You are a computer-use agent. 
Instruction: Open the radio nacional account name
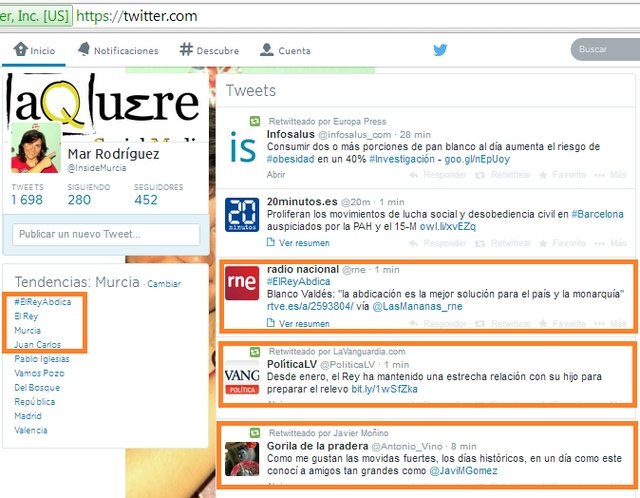pyautogui.click(x=303, y=269)
